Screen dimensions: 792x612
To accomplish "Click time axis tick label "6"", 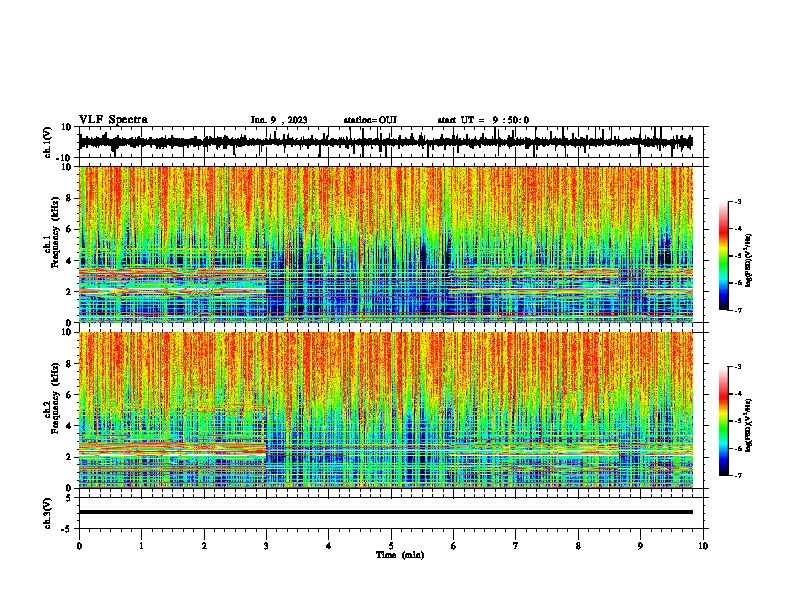I will [454, 546].
